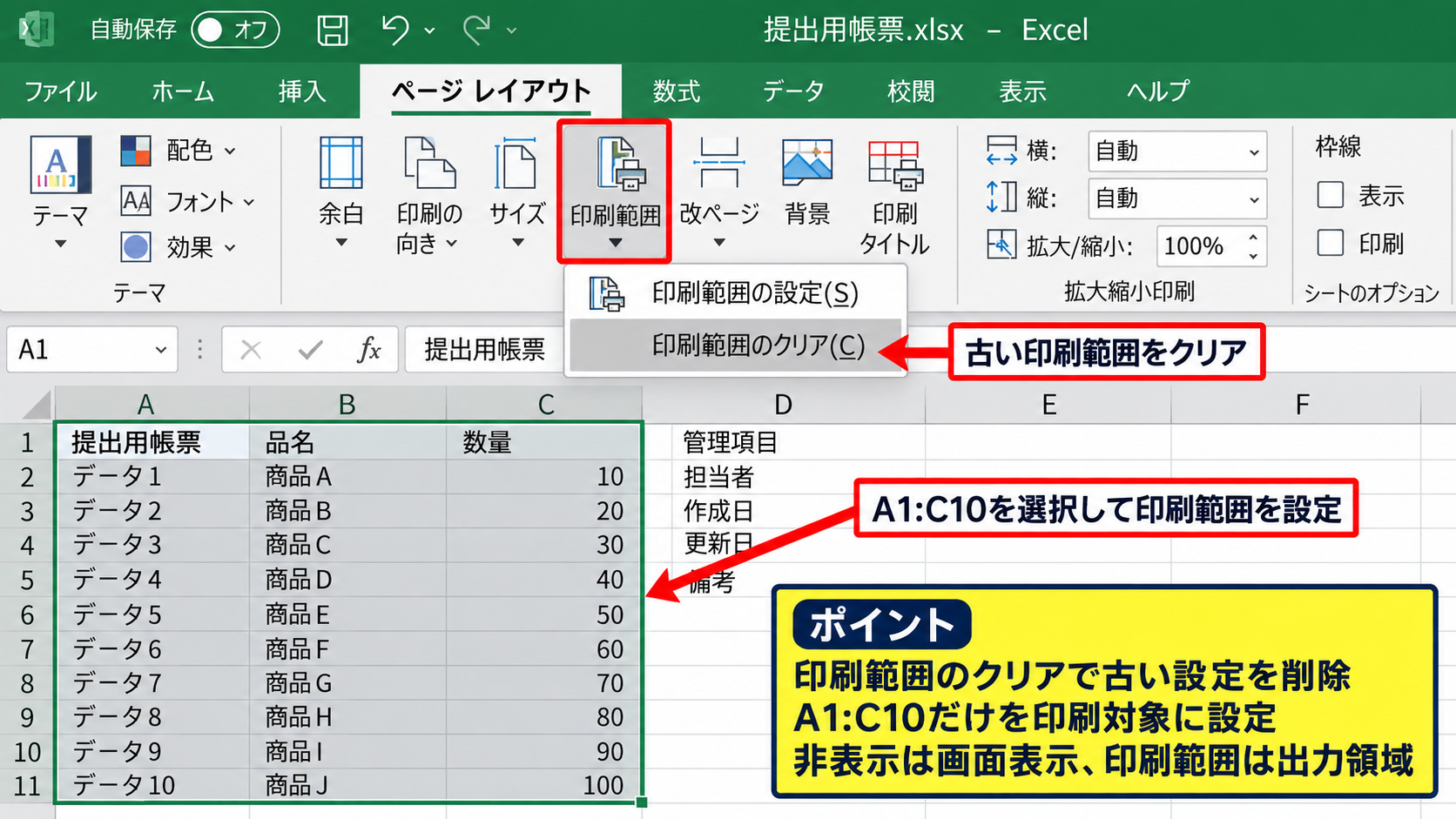This screenshot has height=819, width=1456.
Task: Switch to the データ tab
Action: pos(793,91)
